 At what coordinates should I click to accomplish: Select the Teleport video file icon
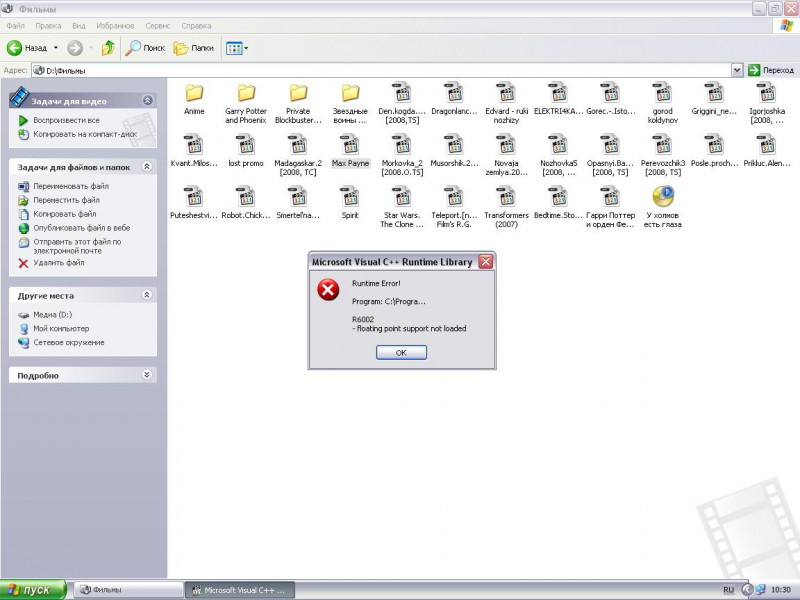[x=454, y=196]
